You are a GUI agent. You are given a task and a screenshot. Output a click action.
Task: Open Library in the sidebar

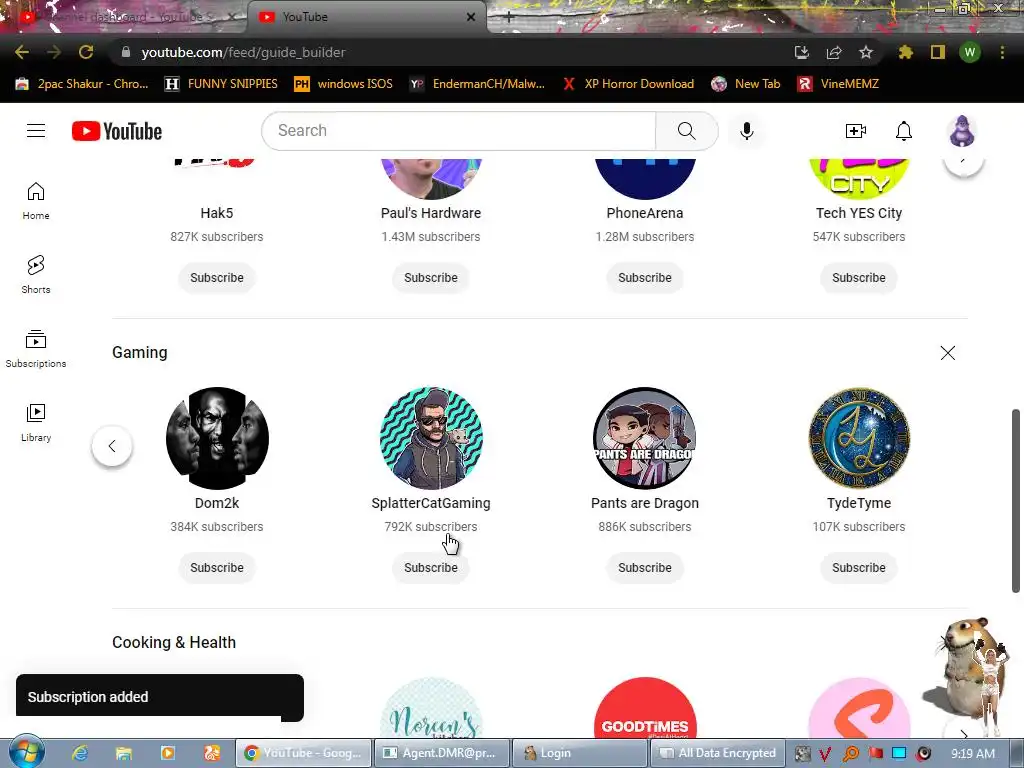[36, 423]
